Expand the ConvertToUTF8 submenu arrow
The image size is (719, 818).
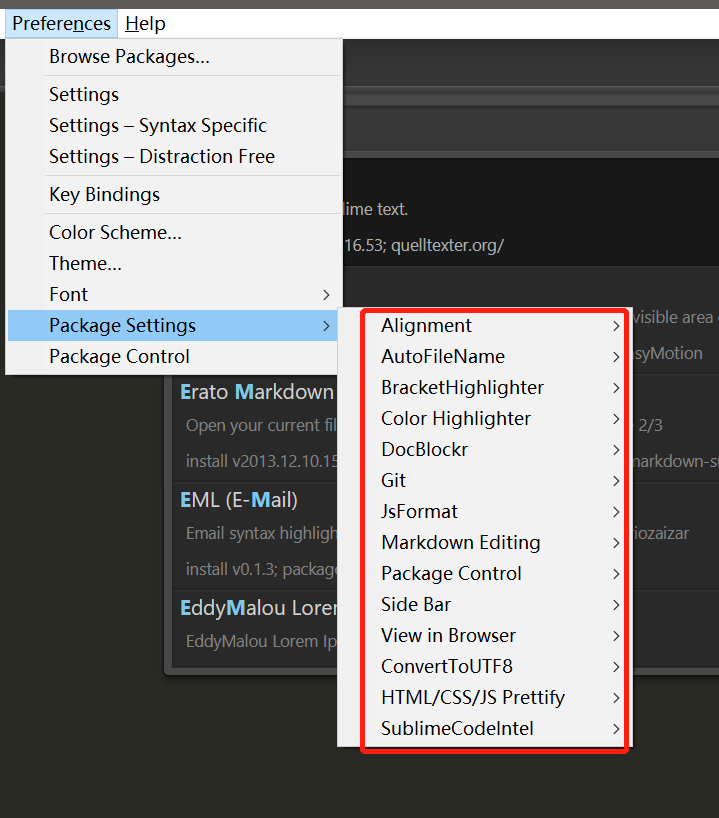[x=616, y=667]
